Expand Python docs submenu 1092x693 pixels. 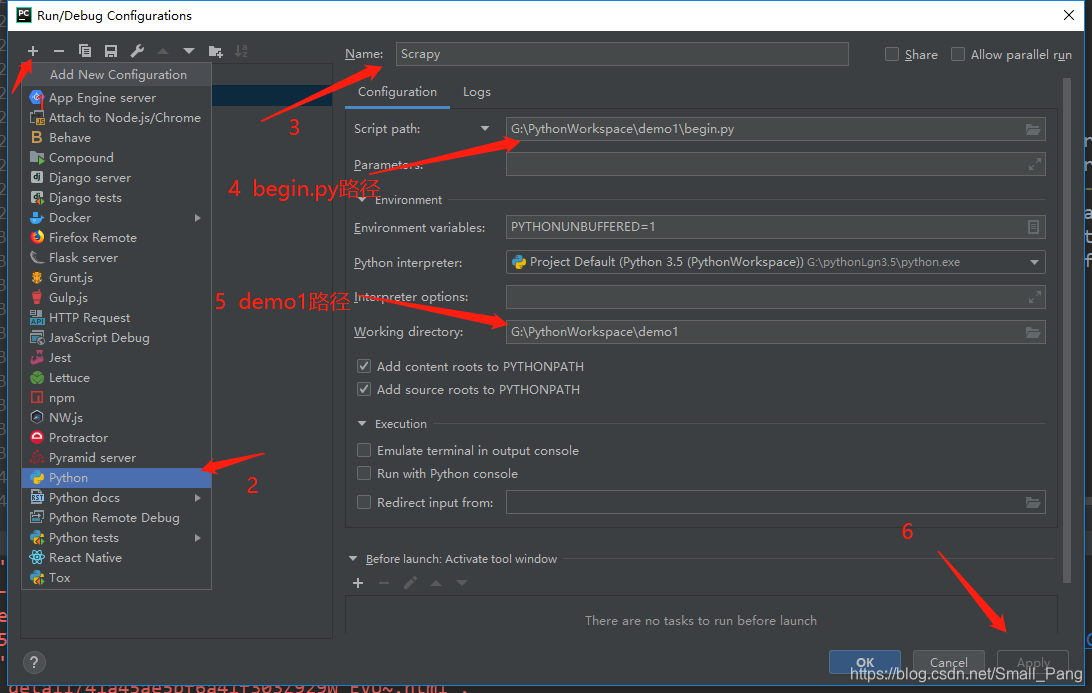[x=198, y=498]
